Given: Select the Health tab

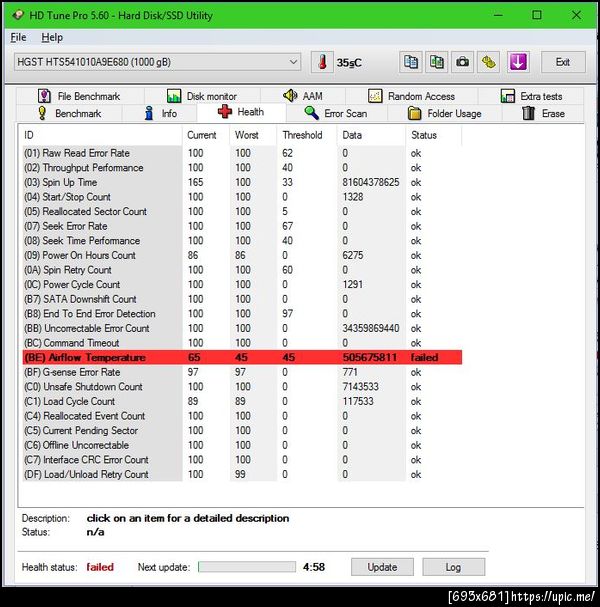Looking at the screenshot, I should (x=241, y=112).
